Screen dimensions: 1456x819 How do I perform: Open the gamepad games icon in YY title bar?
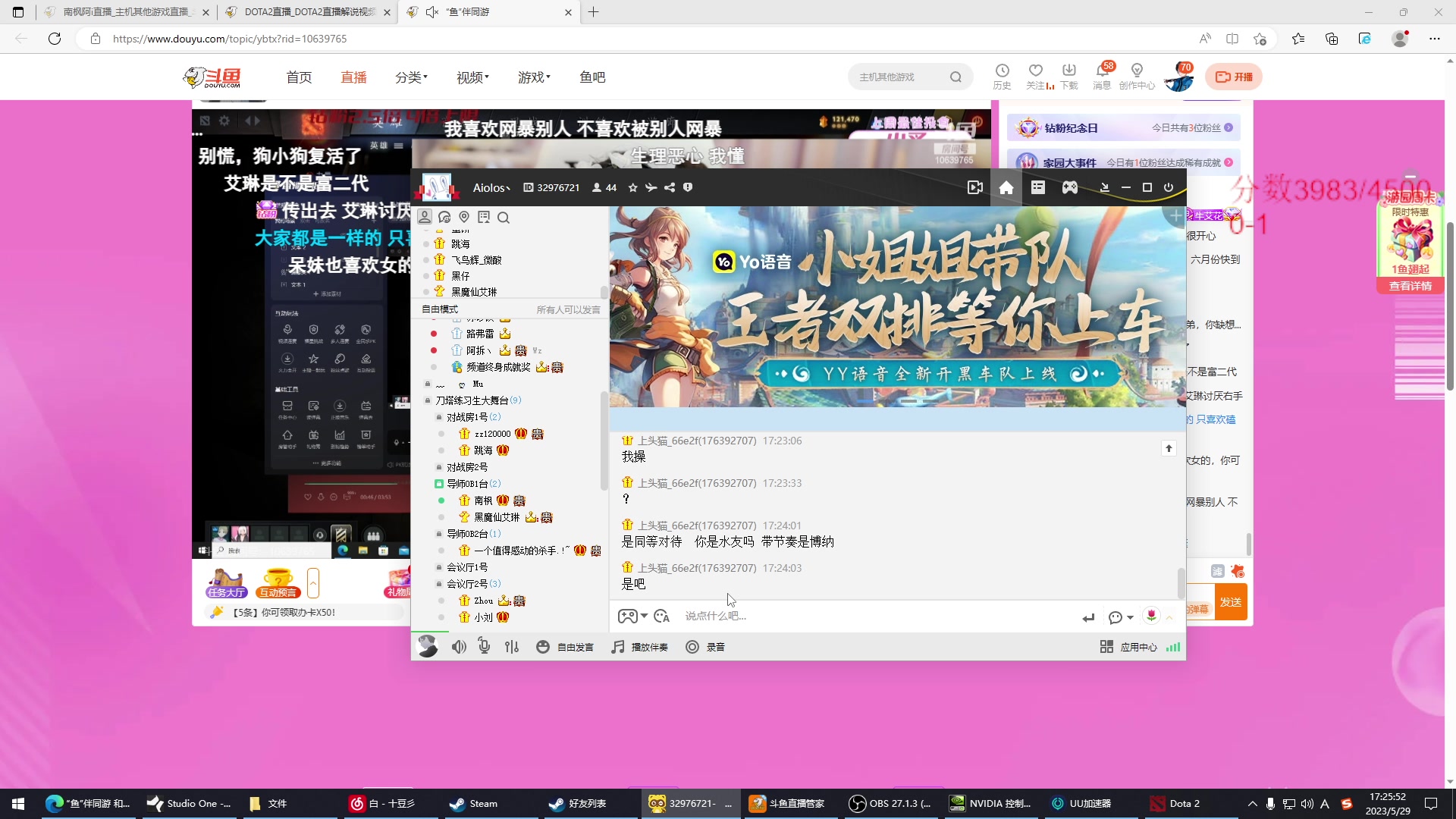click(1070, 187)
